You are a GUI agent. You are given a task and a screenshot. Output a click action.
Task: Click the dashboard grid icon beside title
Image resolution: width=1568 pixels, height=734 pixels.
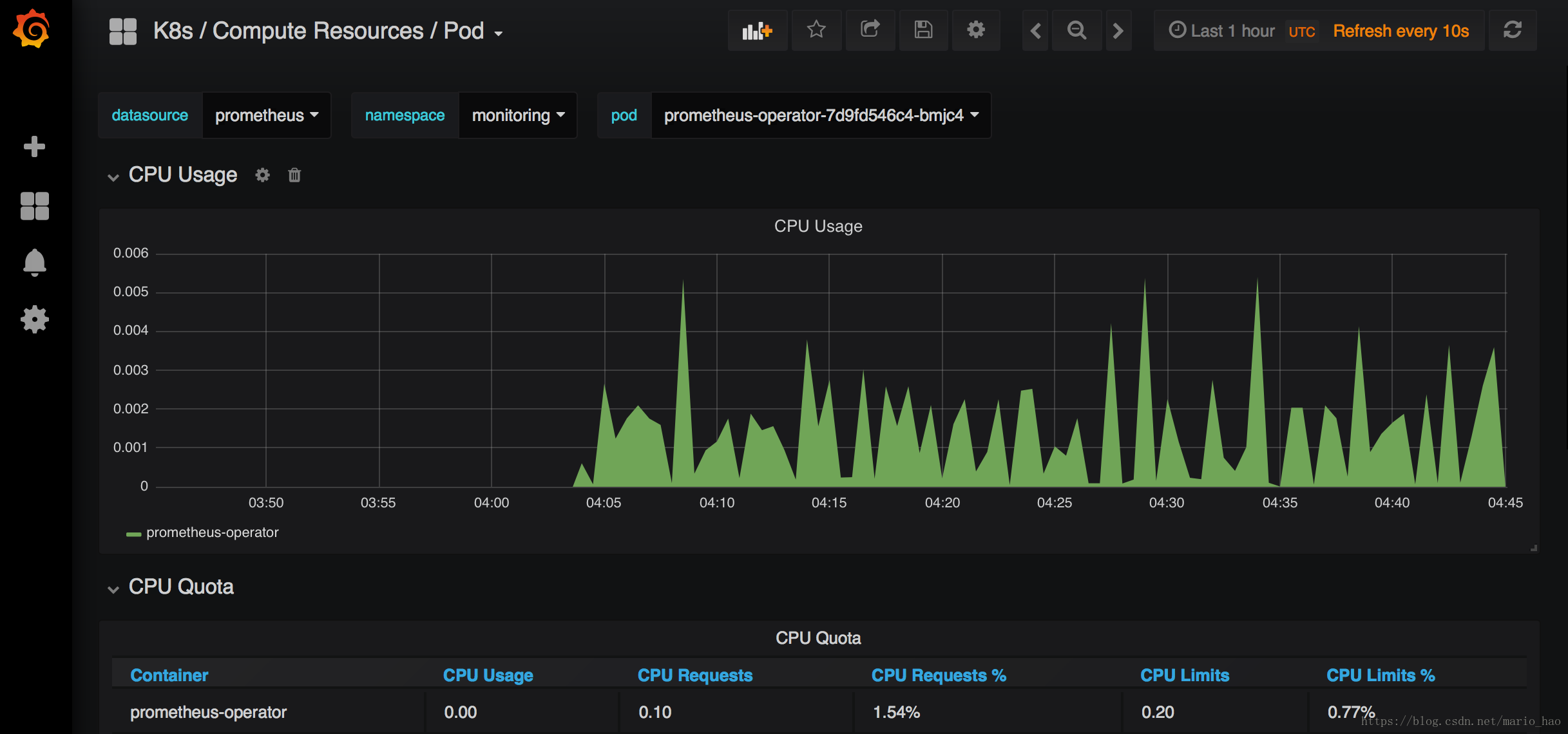(123, 31)
